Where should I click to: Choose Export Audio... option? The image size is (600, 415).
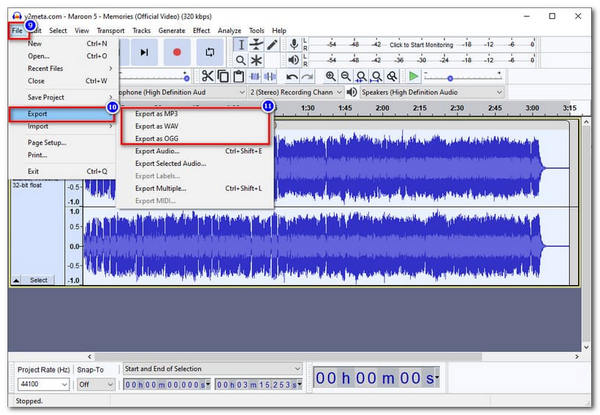click(195, 151)
